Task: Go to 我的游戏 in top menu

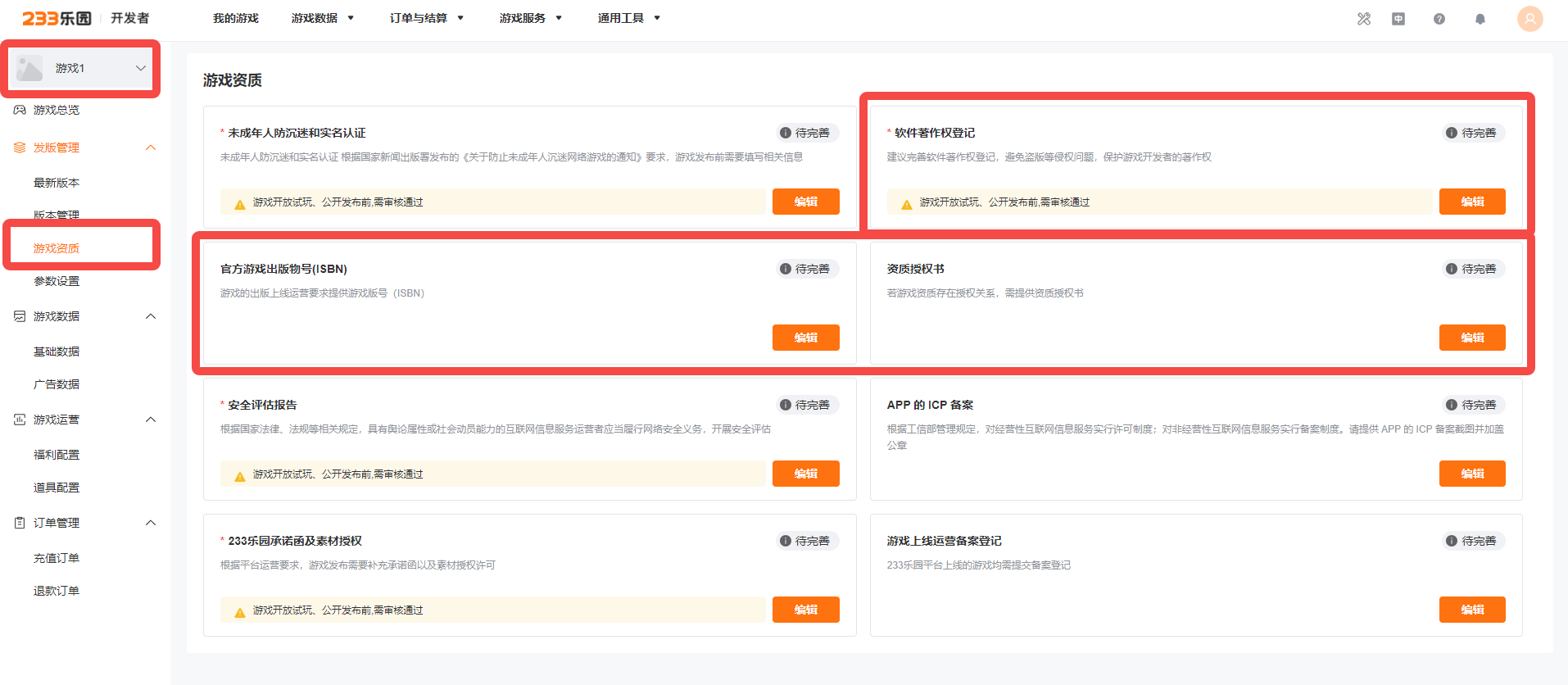Action: tap(236, 18)
